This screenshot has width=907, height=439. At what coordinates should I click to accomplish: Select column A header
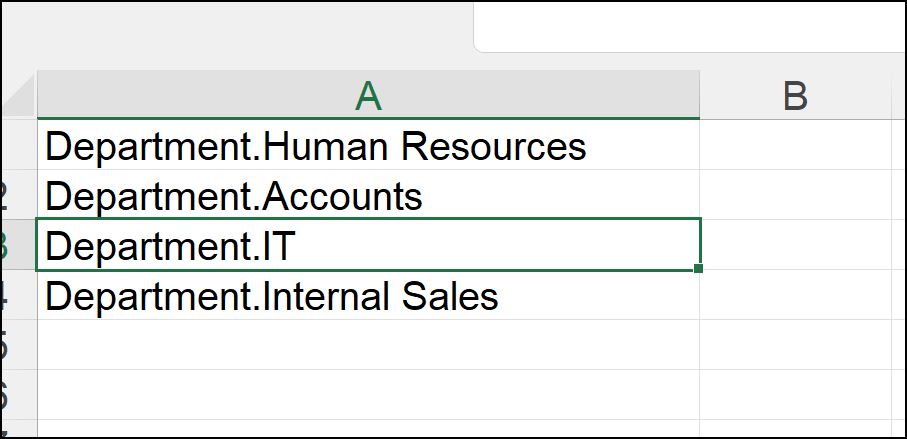tap(368, 96)
